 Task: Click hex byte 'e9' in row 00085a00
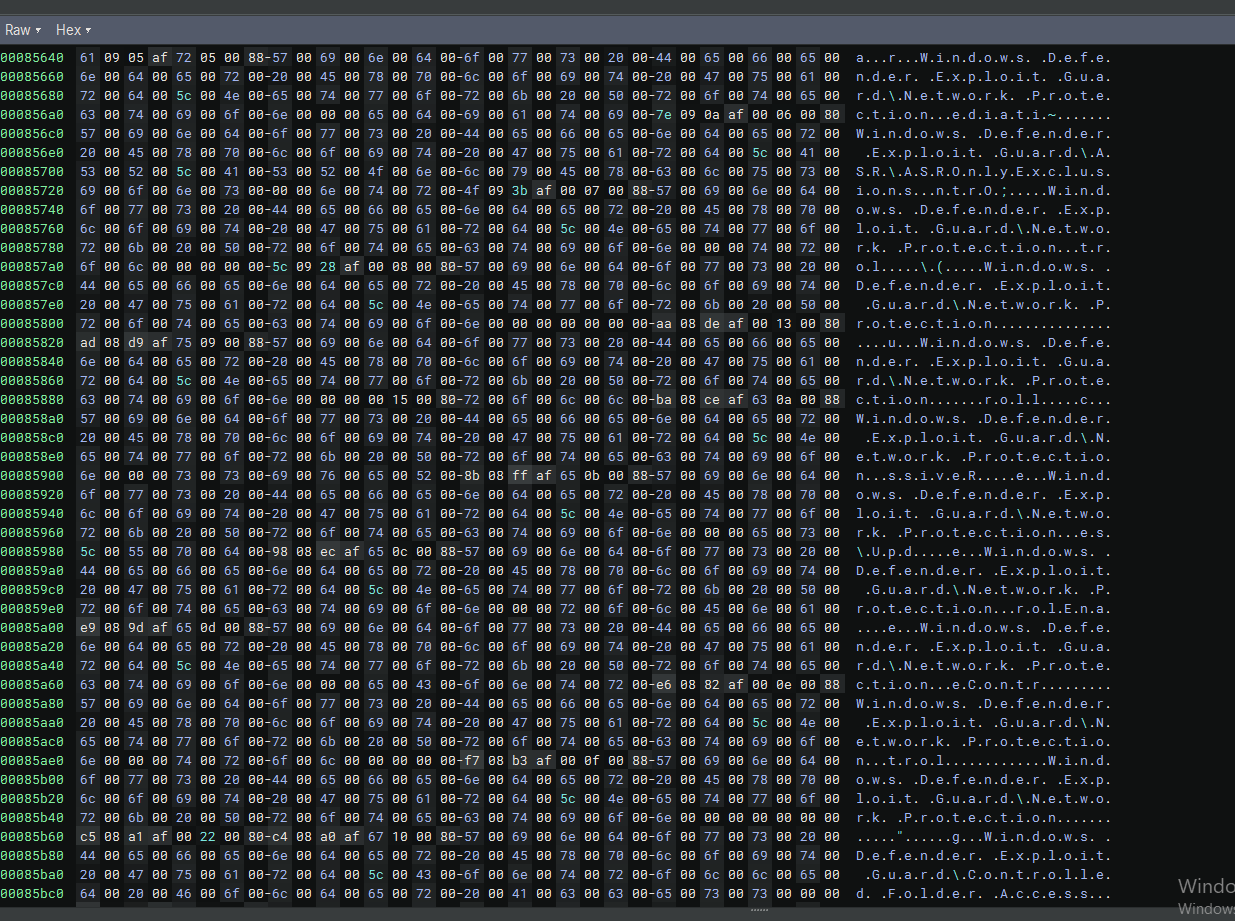(87, 627)
